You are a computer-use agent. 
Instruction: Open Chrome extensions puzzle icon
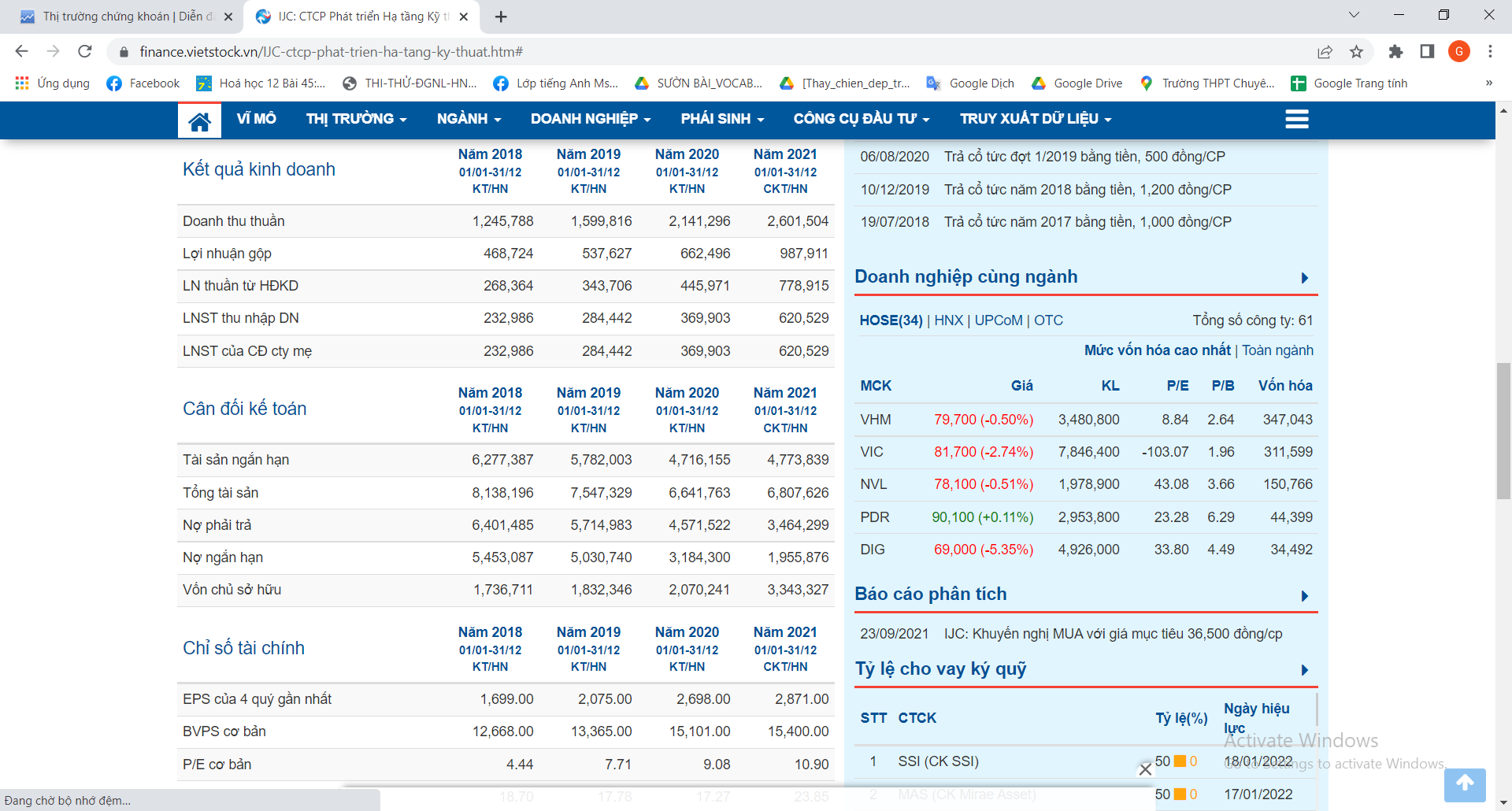(1395, 52)
